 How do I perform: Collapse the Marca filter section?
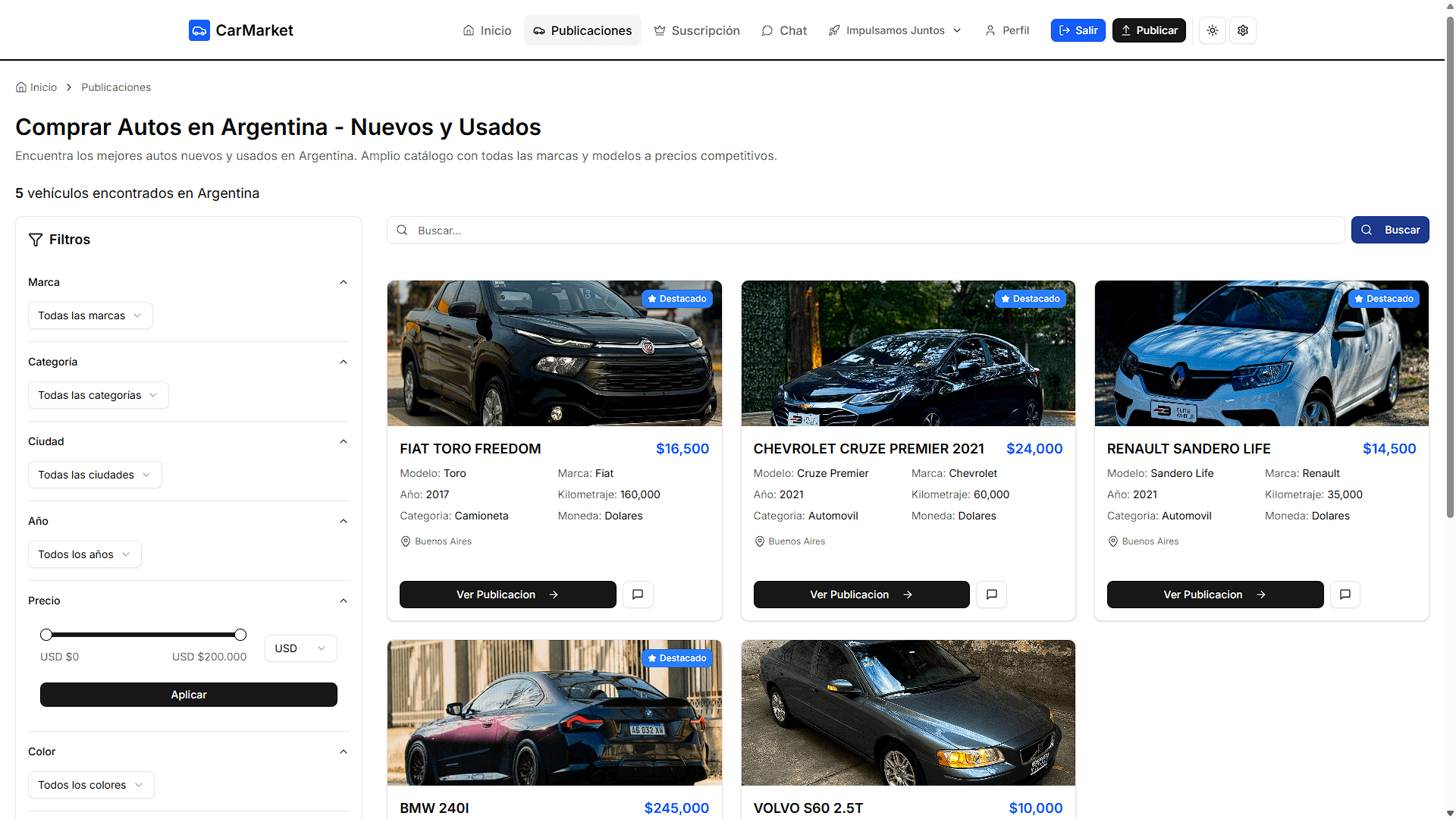344,282
